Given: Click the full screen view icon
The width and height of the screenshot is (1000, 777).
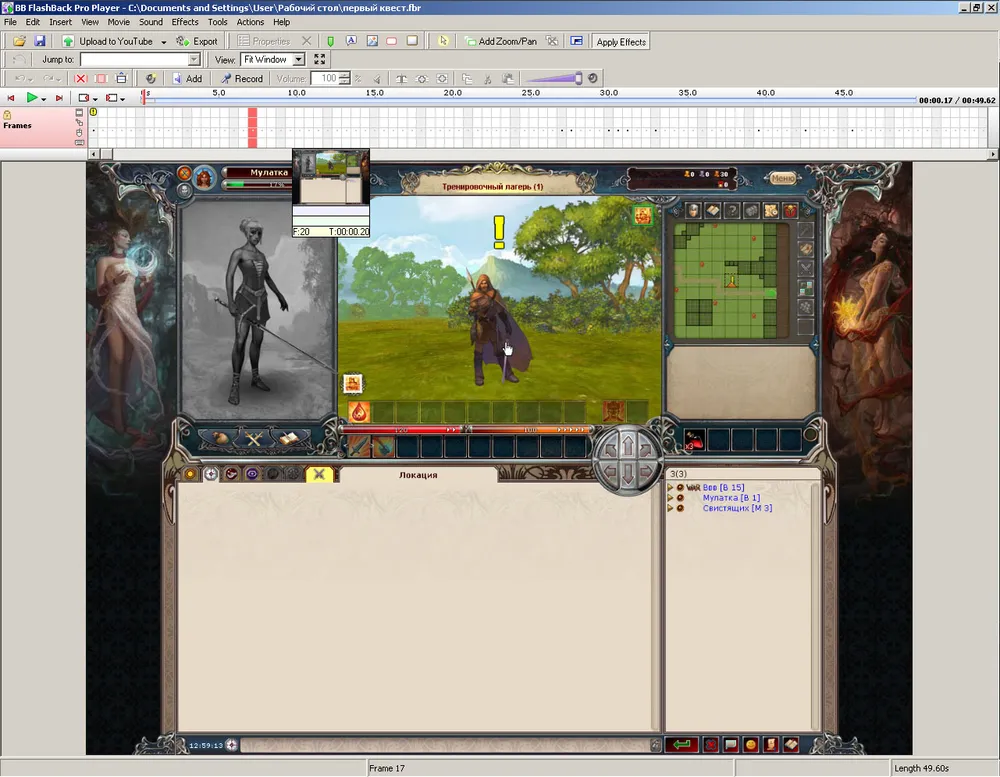Looking at the screenshot, I should (x=319, y=60).
